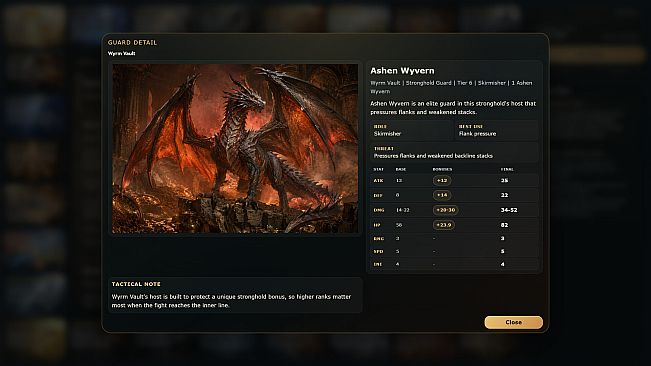This screenshot has height=366, width=651.
Task: Click the 'BONUSES' column header
Action: tap(442, 169)
